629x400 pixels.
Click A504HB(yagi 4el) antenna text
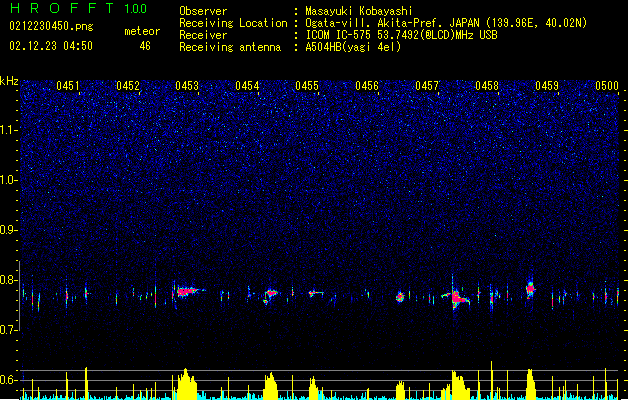point(353,47)
